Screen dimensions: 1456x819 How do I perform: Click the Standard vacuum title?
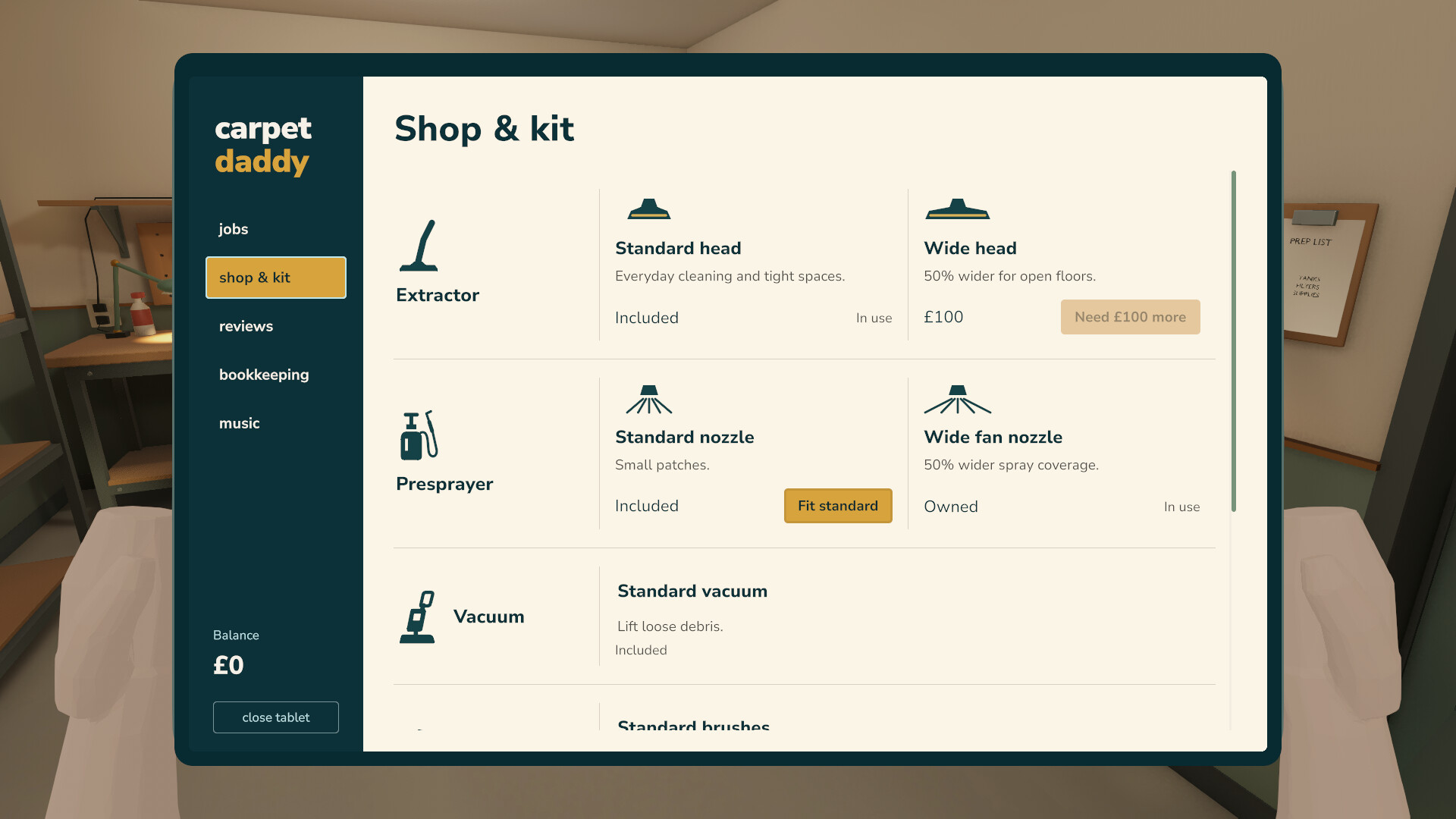(x=692, y=591)
